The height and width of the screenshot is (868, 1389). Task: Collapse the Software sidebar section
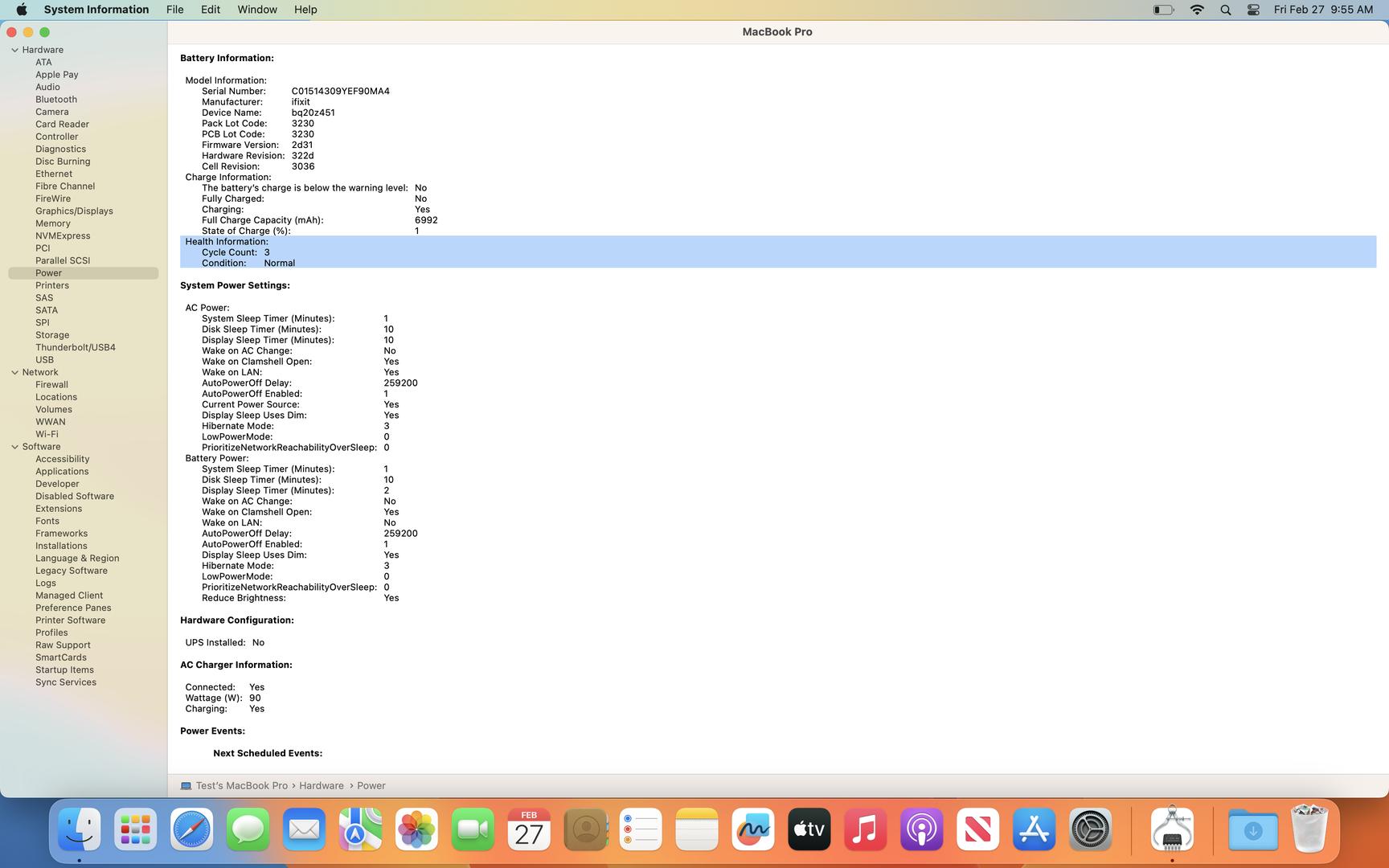14,447
